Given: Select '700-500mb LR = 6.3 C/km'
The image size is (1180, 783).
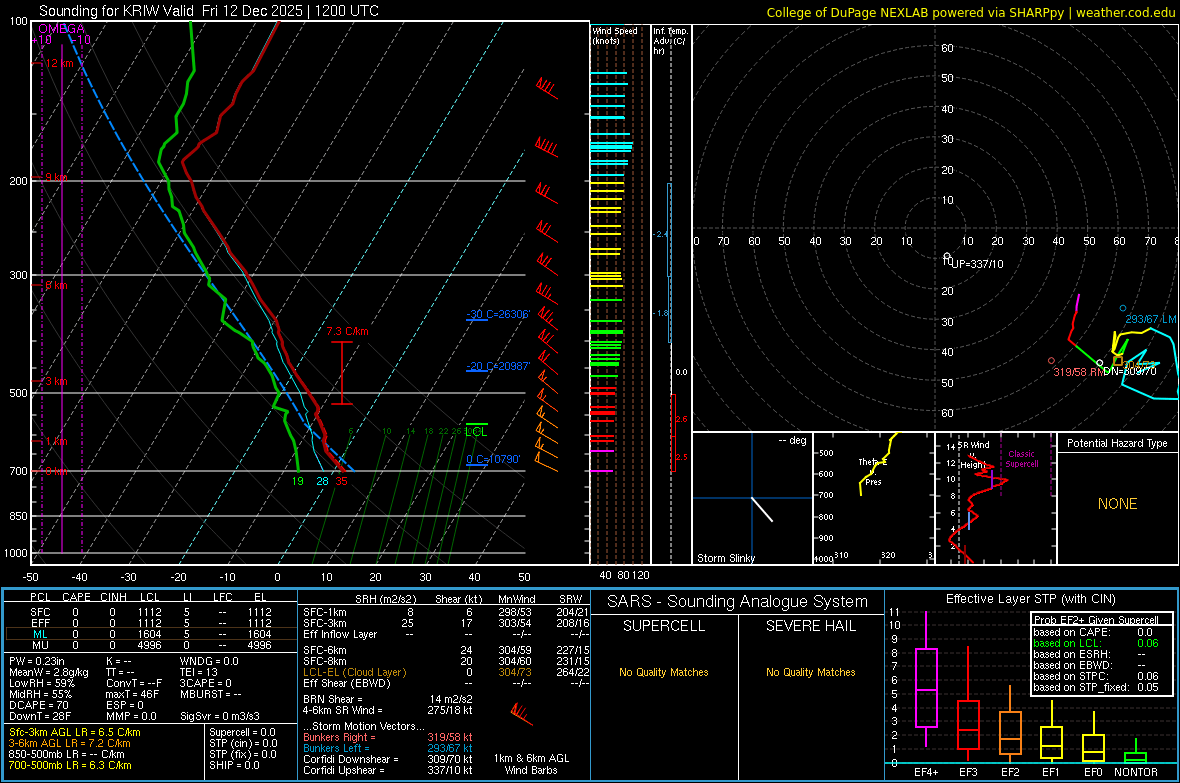Looking at the screenshot, I should [70, 765].
